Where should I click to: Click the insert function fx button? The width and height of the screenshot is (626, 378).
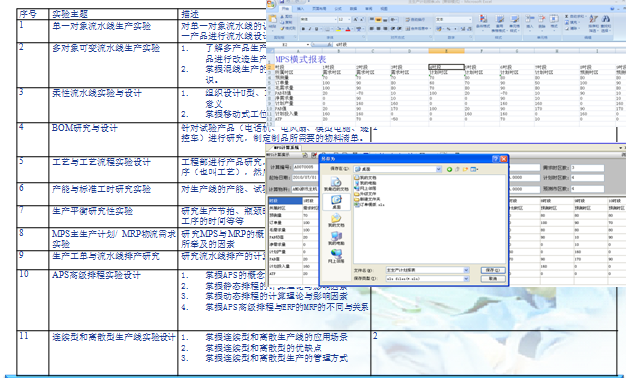pyautogui.click(x=329, y=44)
